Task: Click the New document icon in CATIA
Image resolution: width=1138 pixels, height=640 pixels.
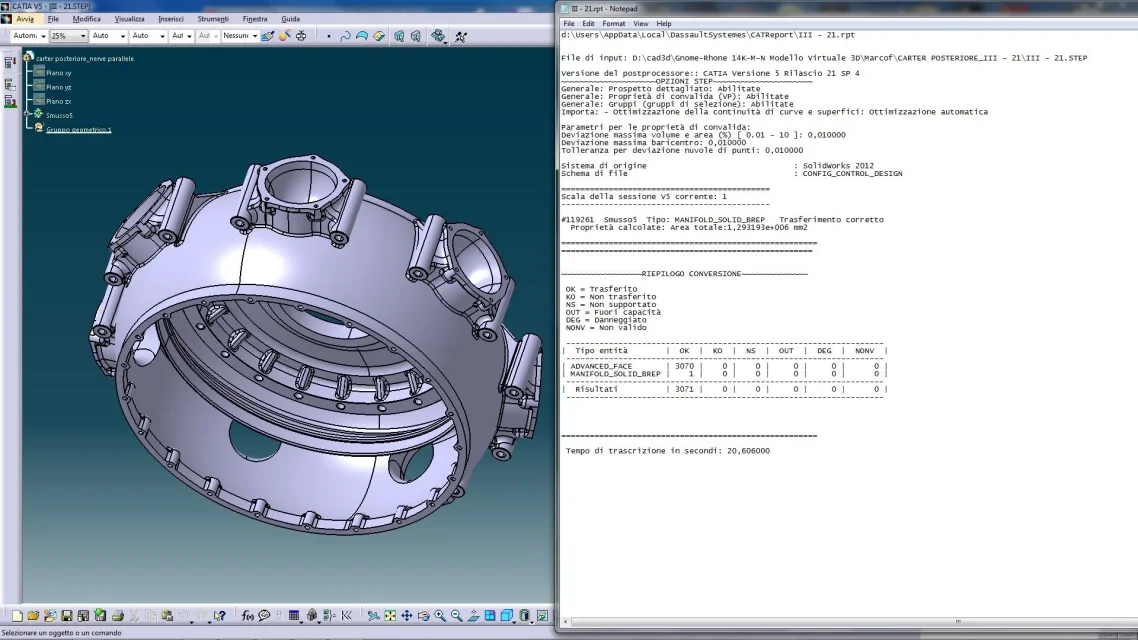Action: tap(17, 616)
